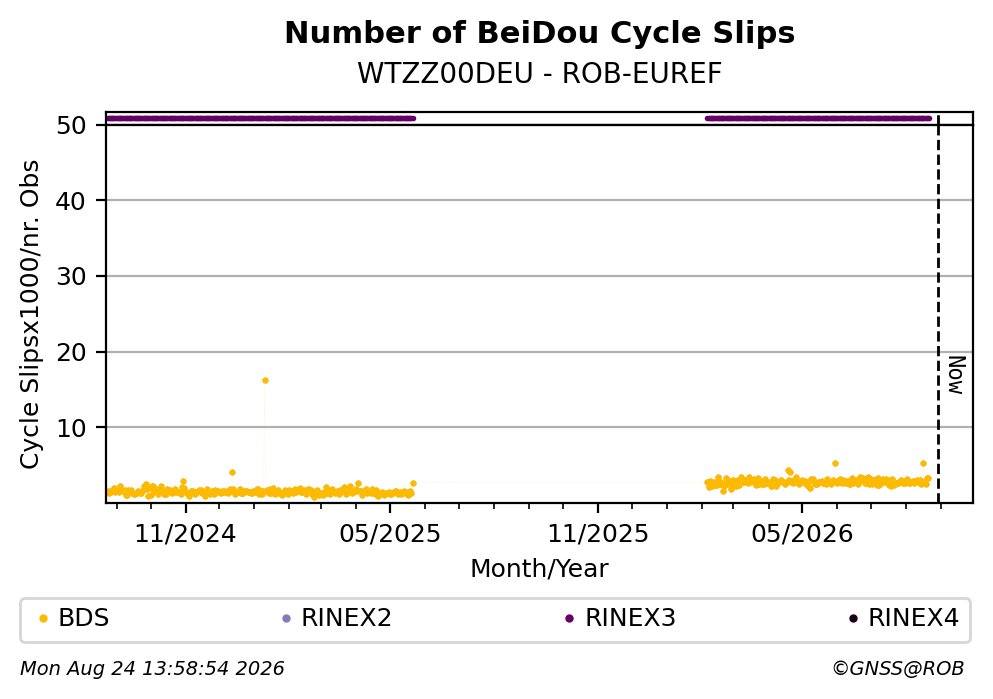Click the rotated Now label

956,375
